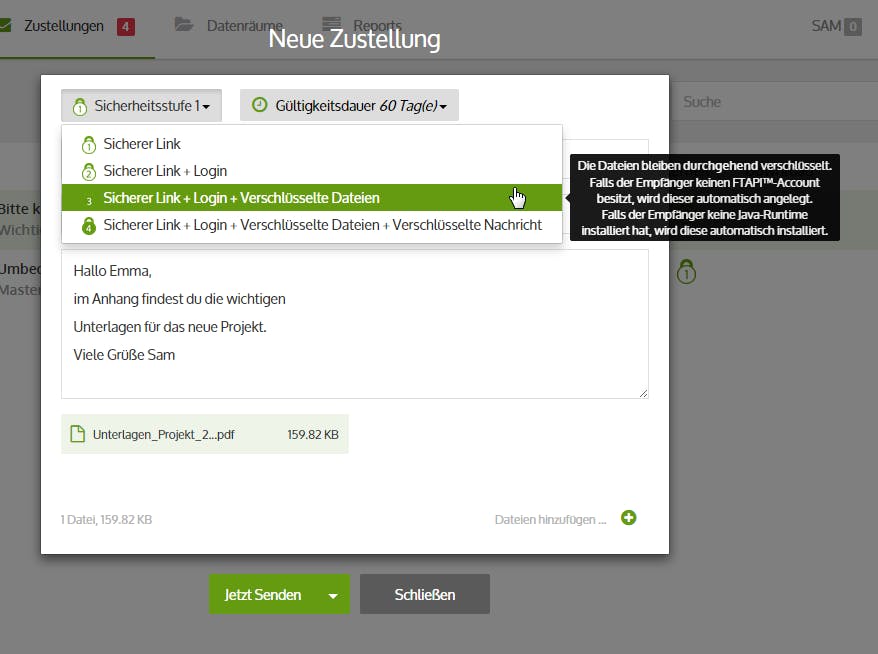Screen dimensions: 878x654
Task: Click the level 4 lock icon in the list
Action: point(88,226)
